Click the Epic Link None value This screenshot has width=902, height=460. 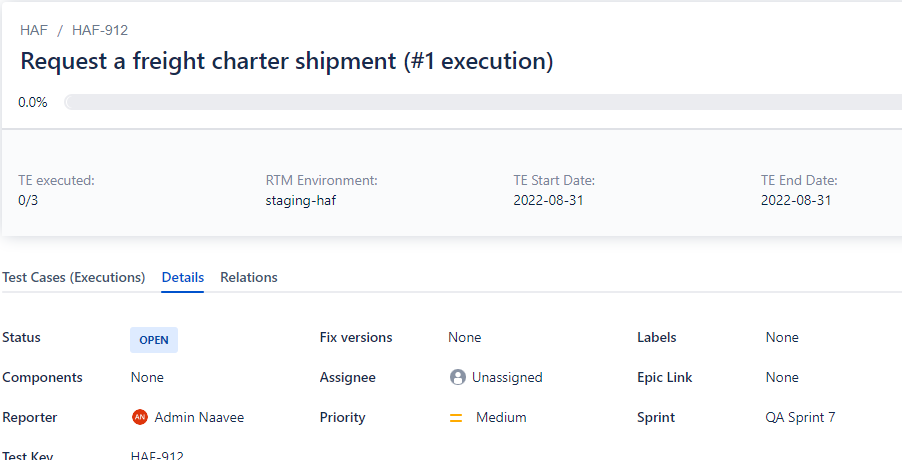pos(782,377)
